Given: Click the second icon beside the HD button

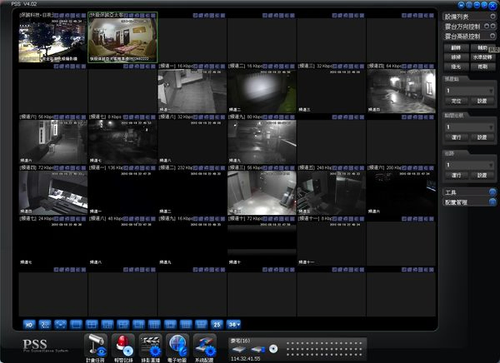Looking at the screenshot, I should tap(45, 324).
